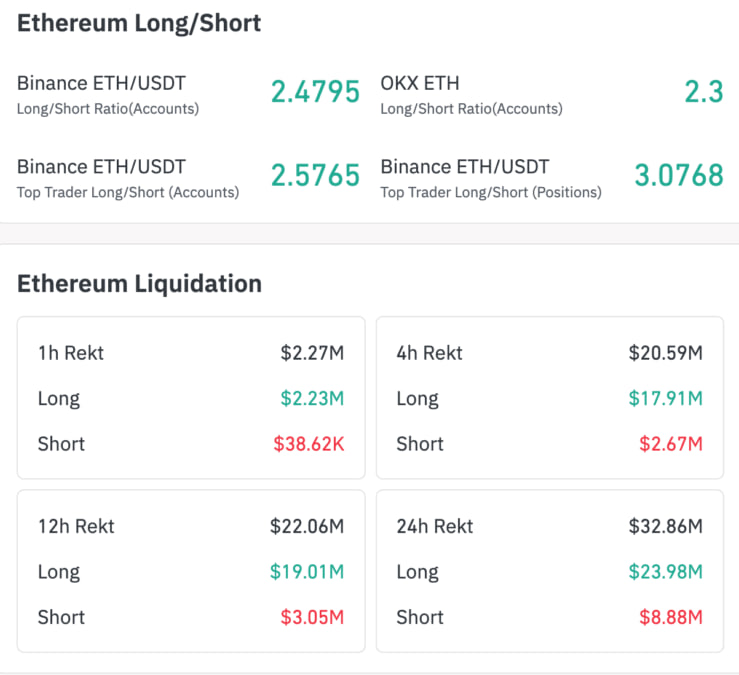The height and width of the screenshot is (675, 739).
Task: Select the 1h Rekt card label
Action: point(71,352)
